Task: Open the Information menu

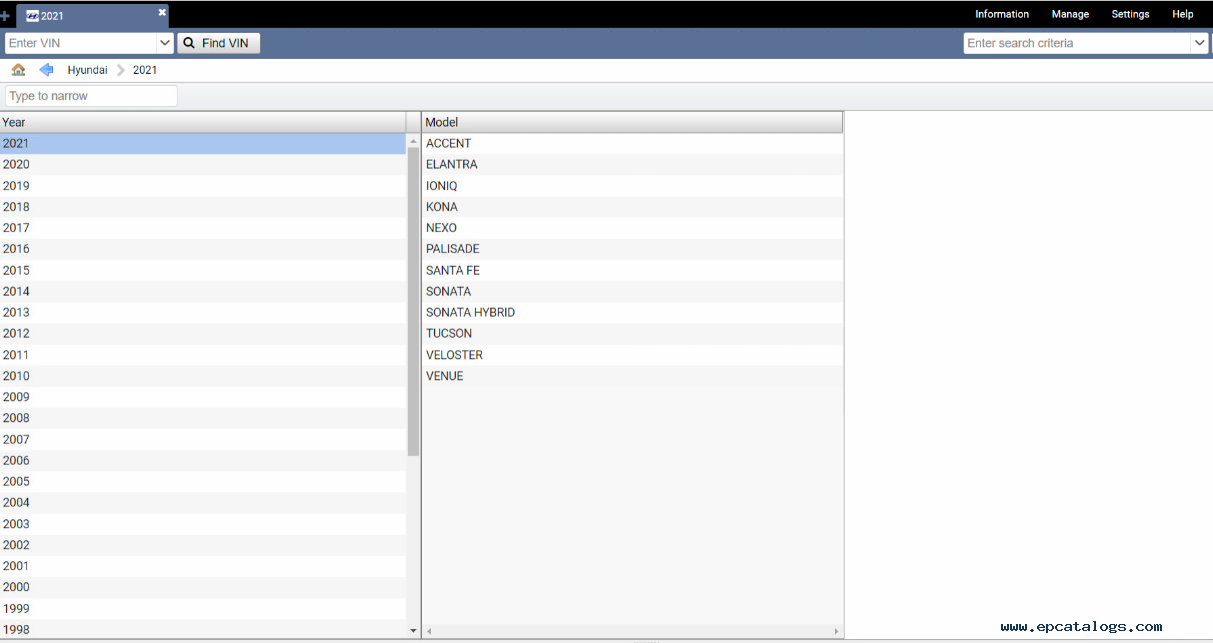Action: click(1002, 14)
